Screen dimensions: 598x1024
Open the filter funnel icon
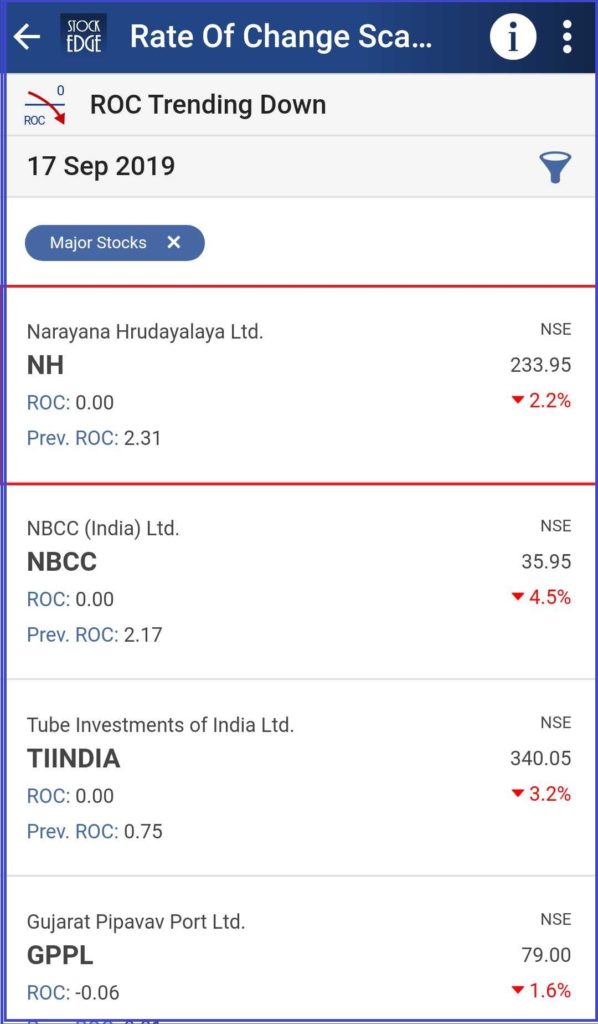coord(555,167)
